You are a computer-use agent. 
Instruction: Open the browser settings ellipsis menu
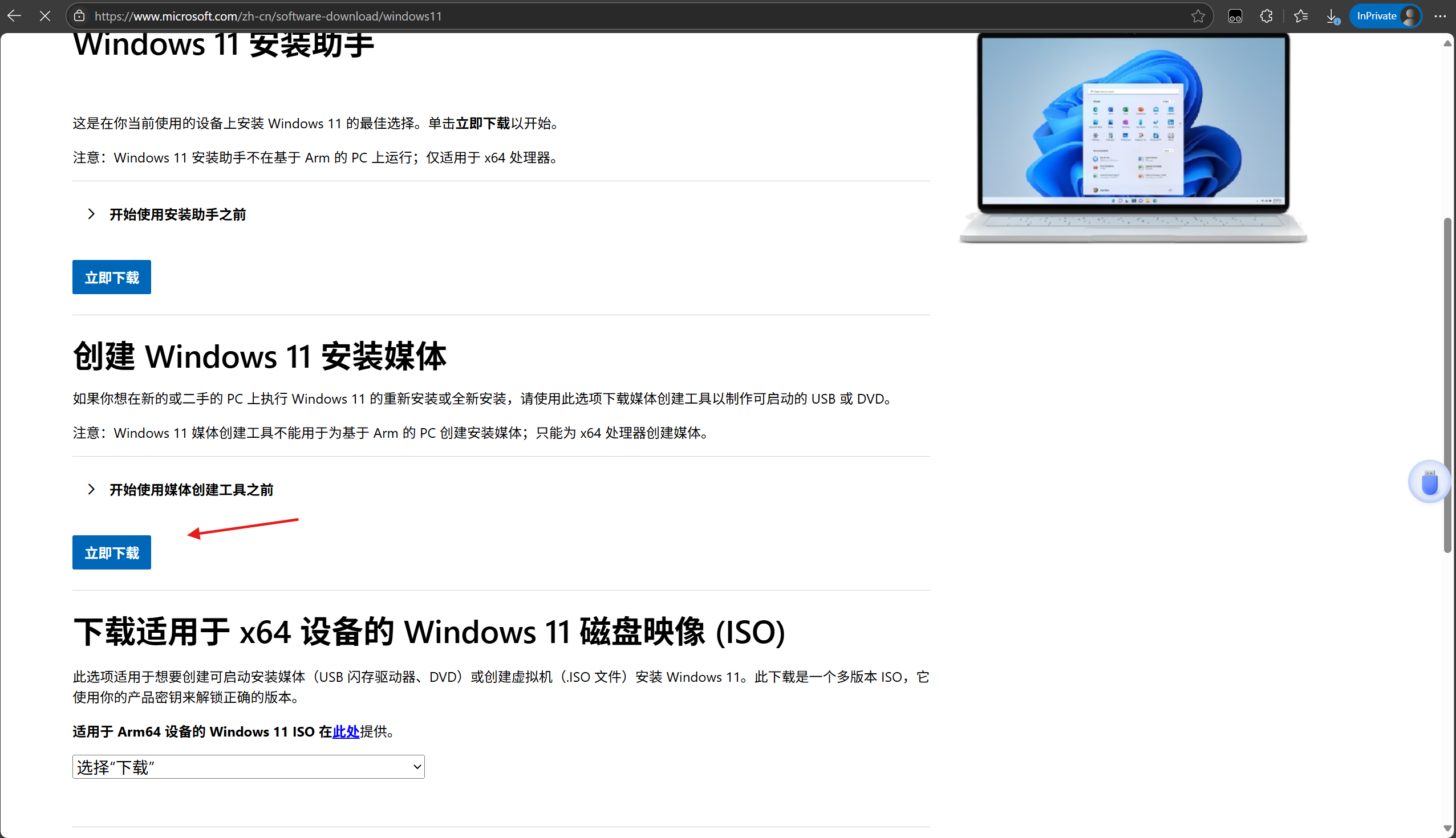pyautogui.click(x=1440, y=16)
